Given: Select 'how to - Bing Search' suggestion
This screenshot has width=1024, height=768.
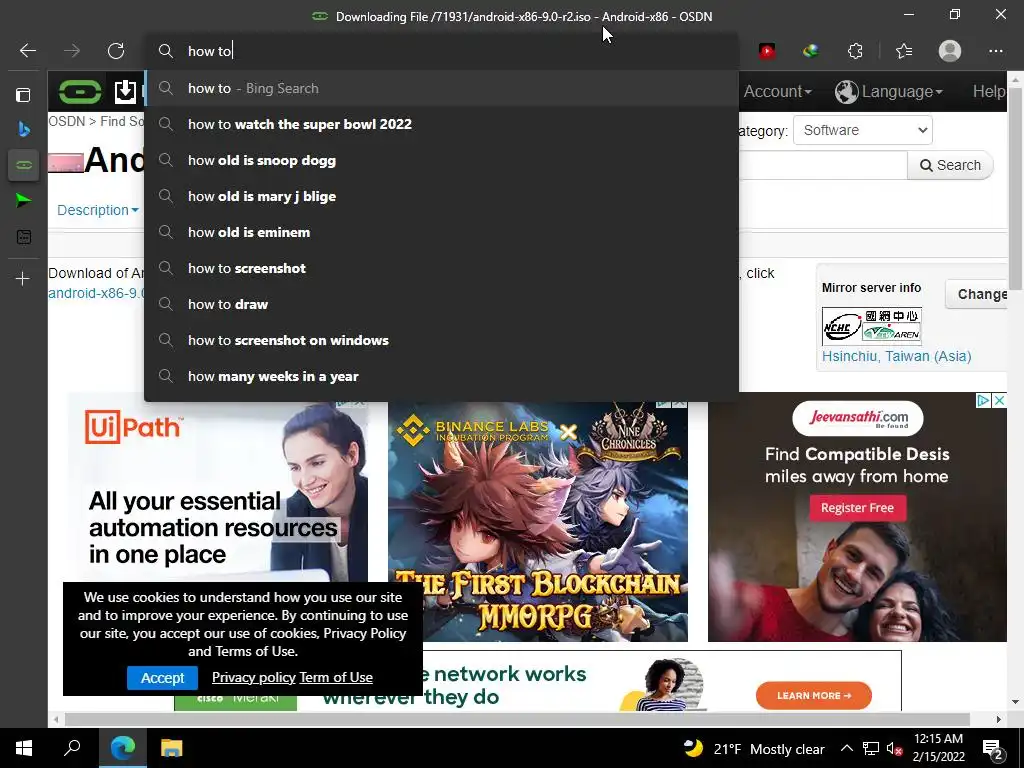Looking at the screenshot, I should click(x=441, y=88).
